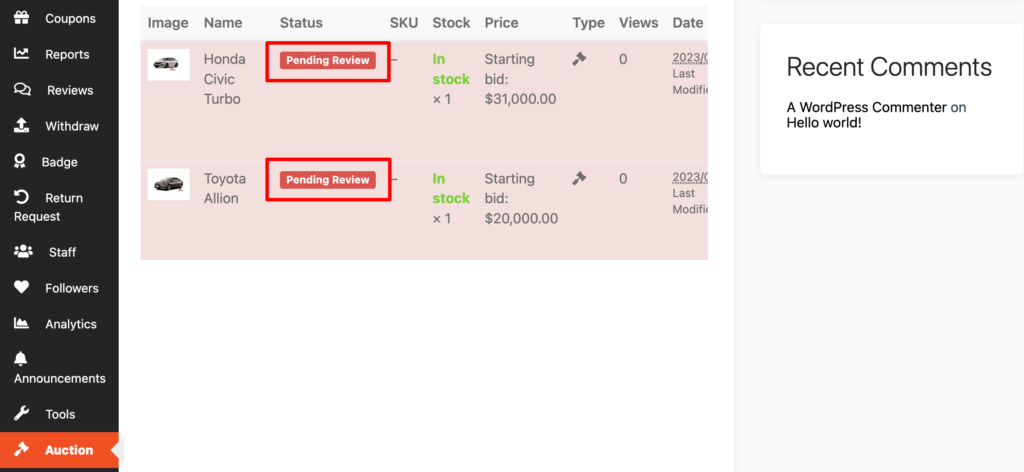Screen dimensions: 1024x472
Task: Click the Withdraw upload icon
Action: pos(21,126)
